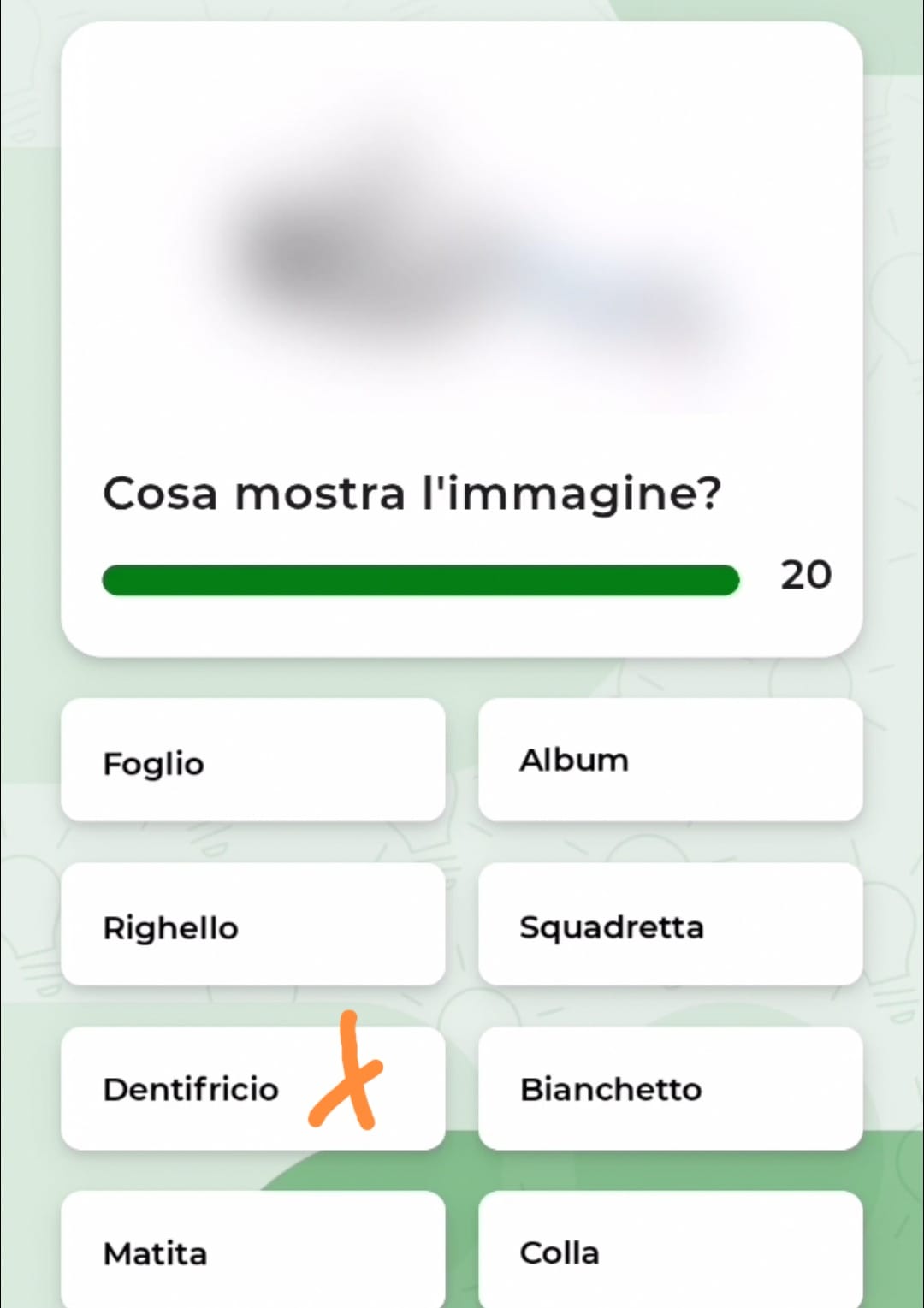
Task: Tap the Squadretta answer option
Action: click(670, 925)
